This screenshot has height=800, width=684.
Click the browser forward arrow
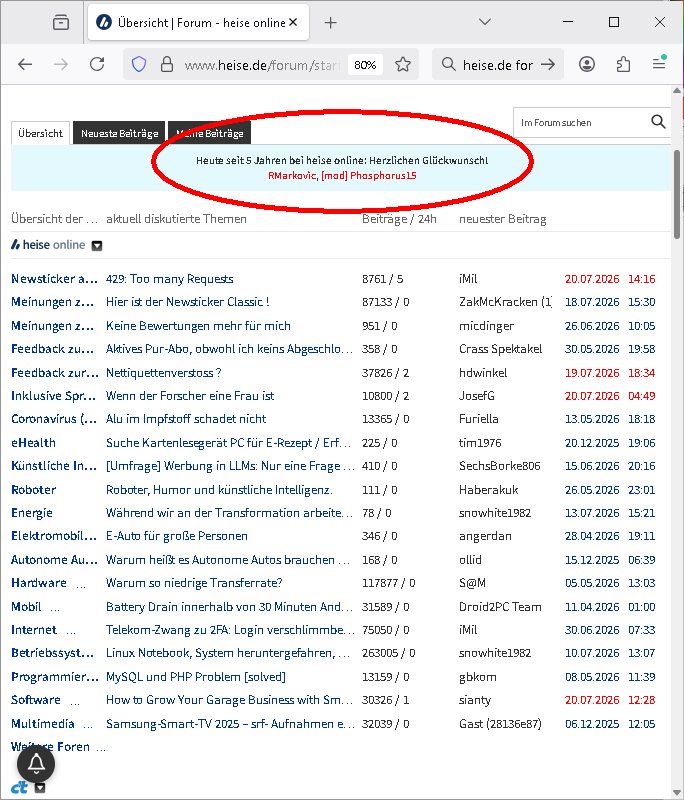point(61,64)
